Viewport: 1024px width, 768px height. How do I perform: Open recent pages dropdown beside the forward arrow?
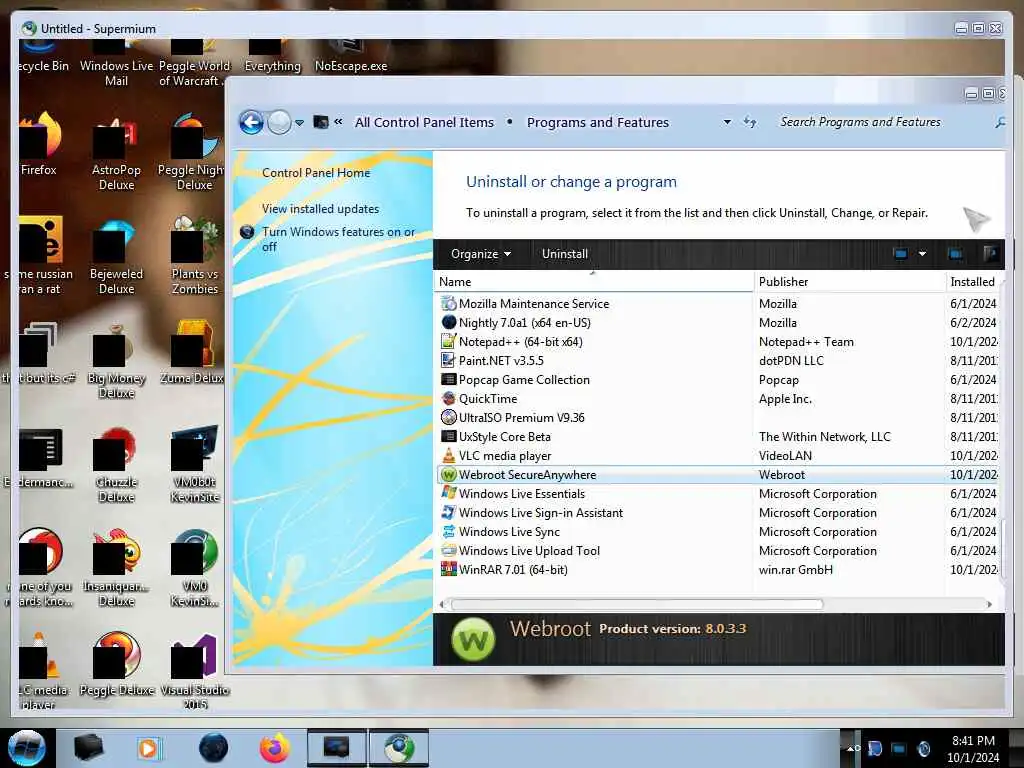[299, 123]
